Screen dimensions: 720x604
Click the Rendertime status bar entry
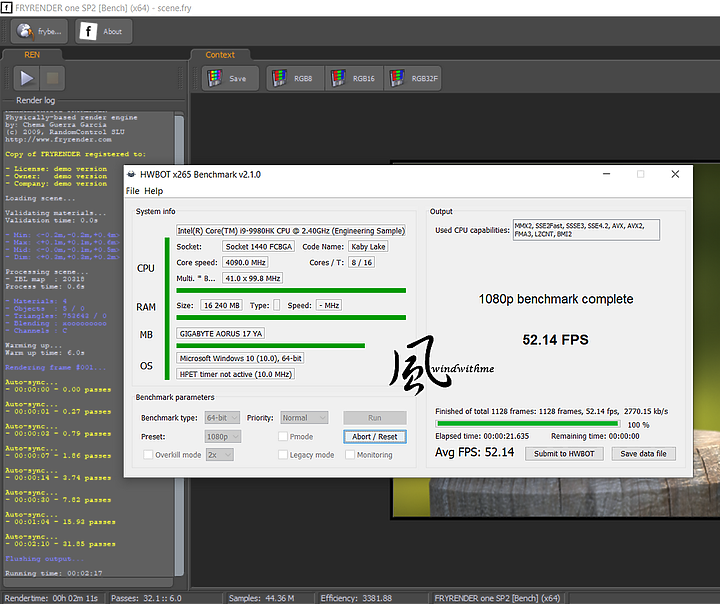point(51,598)
